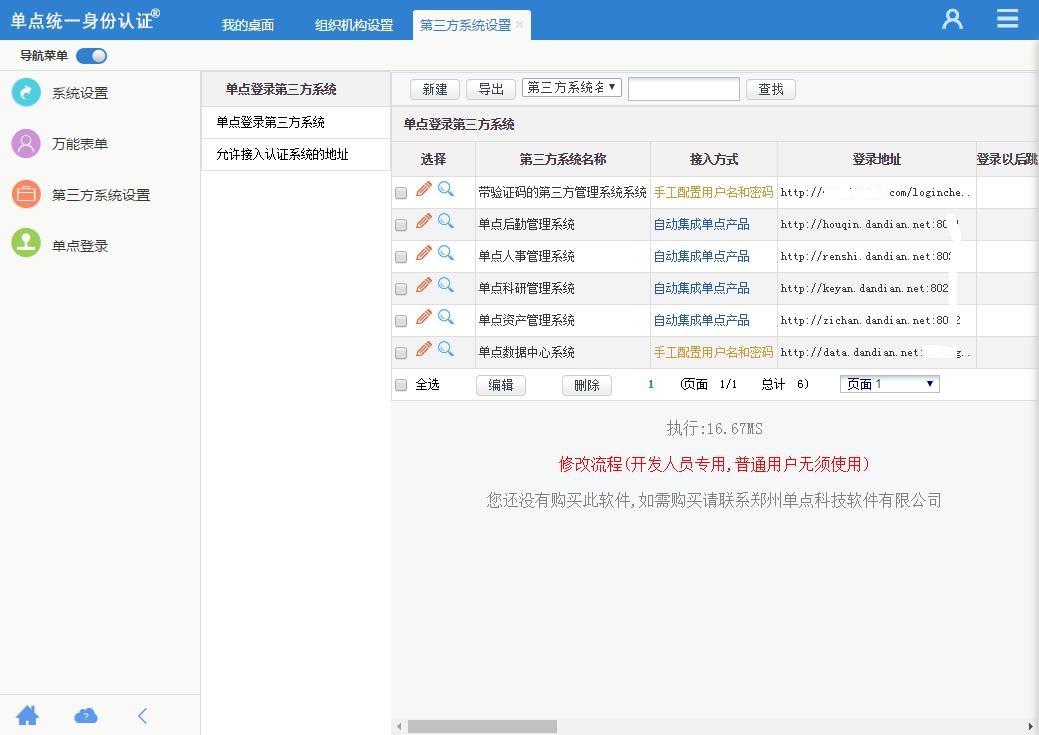1039x735 pixels.
Task: Open the 第三方系统名 search field dropdown
Action: [x=572, y=87]
